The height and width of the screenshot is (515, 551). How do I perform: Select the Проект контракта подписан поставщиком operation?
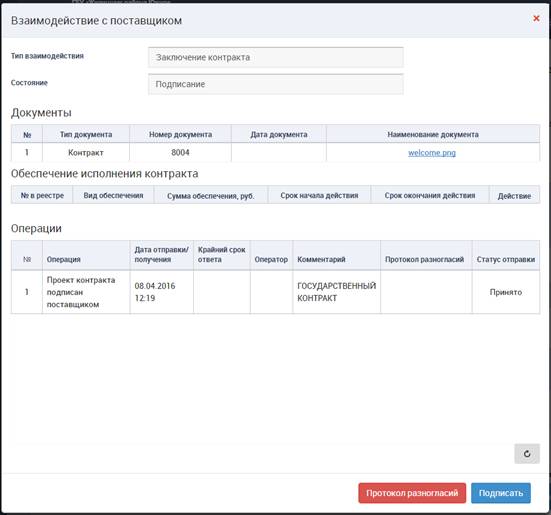tap(81, 292)
